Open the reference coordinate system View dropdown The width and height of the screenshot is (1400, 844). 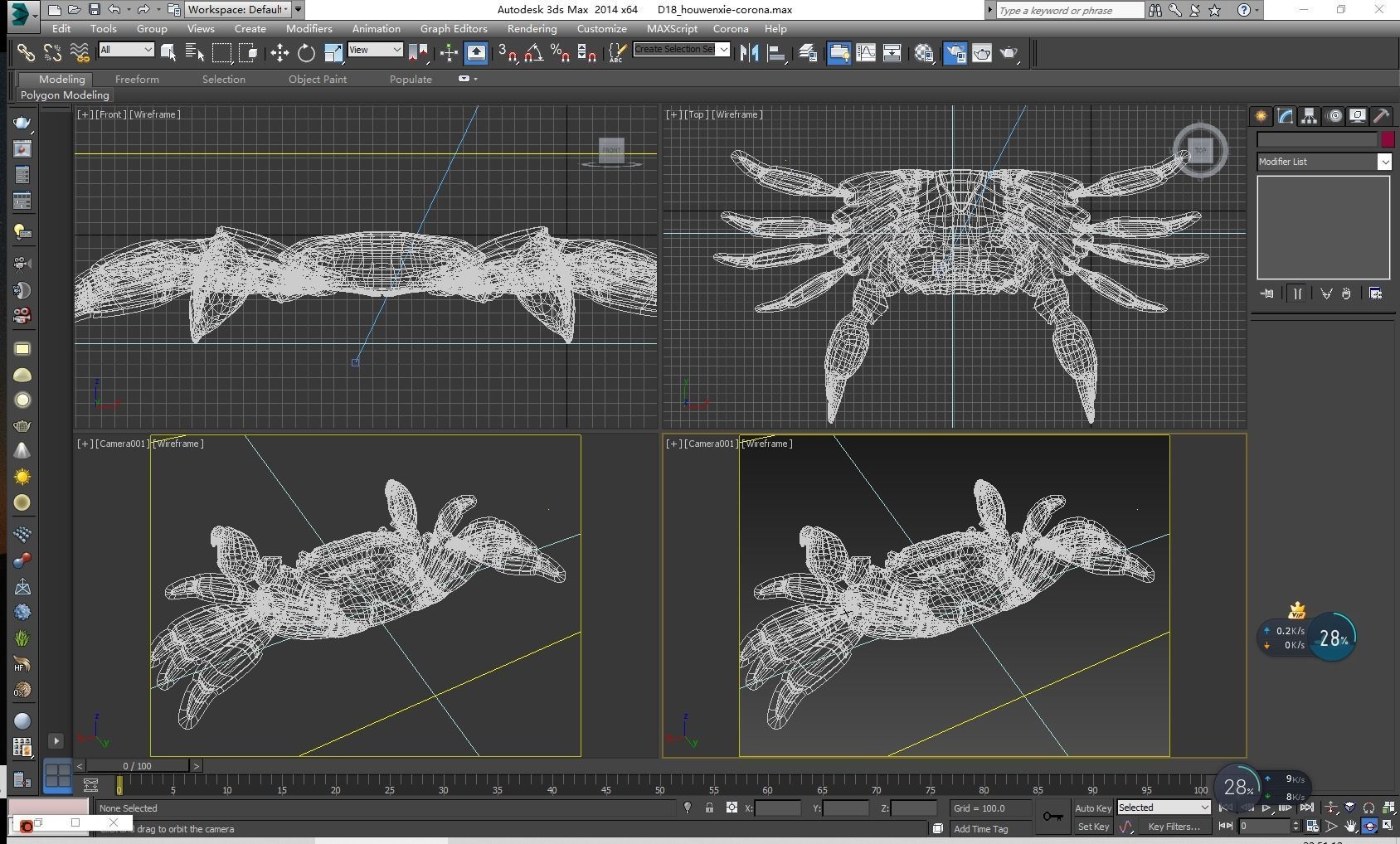(375, 50)
